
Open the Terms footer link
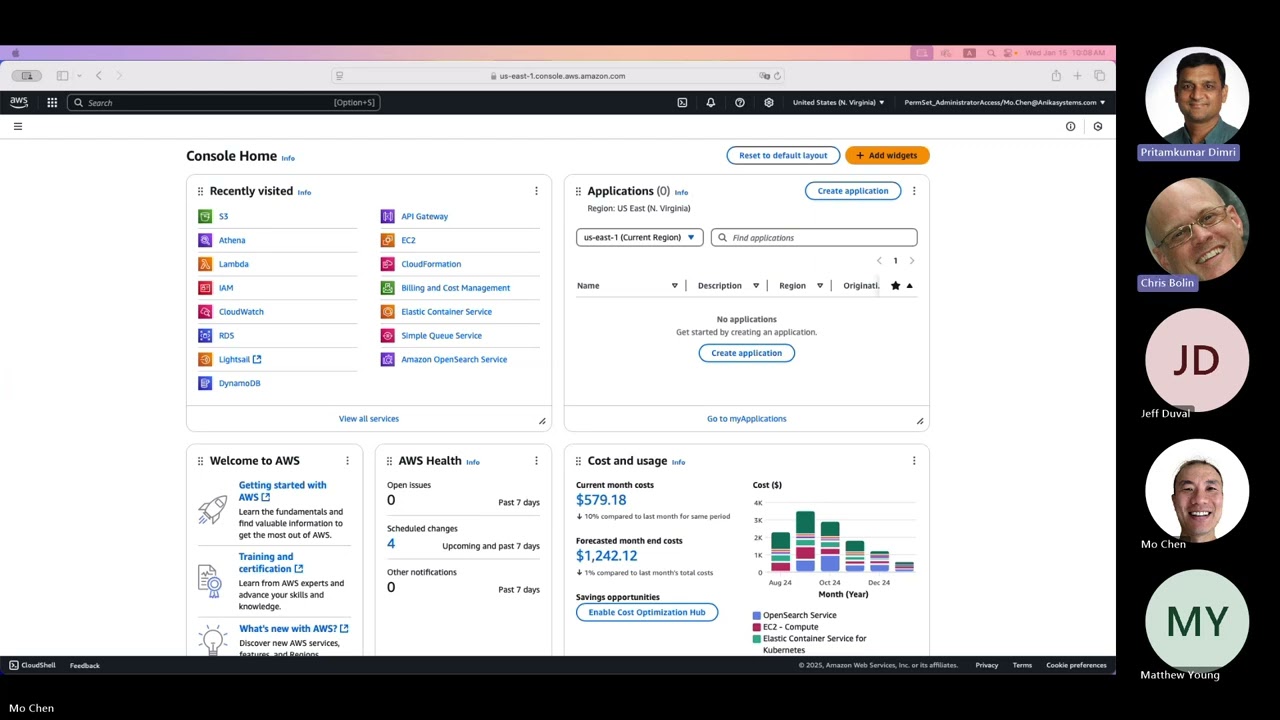(x=1022, y=665)
